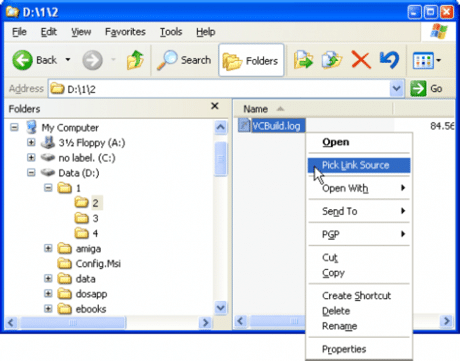The height and width of the screenshot is (361, 460).
Task: Expand the no label (C:) drive node
Action: click(x=31, y=158)
